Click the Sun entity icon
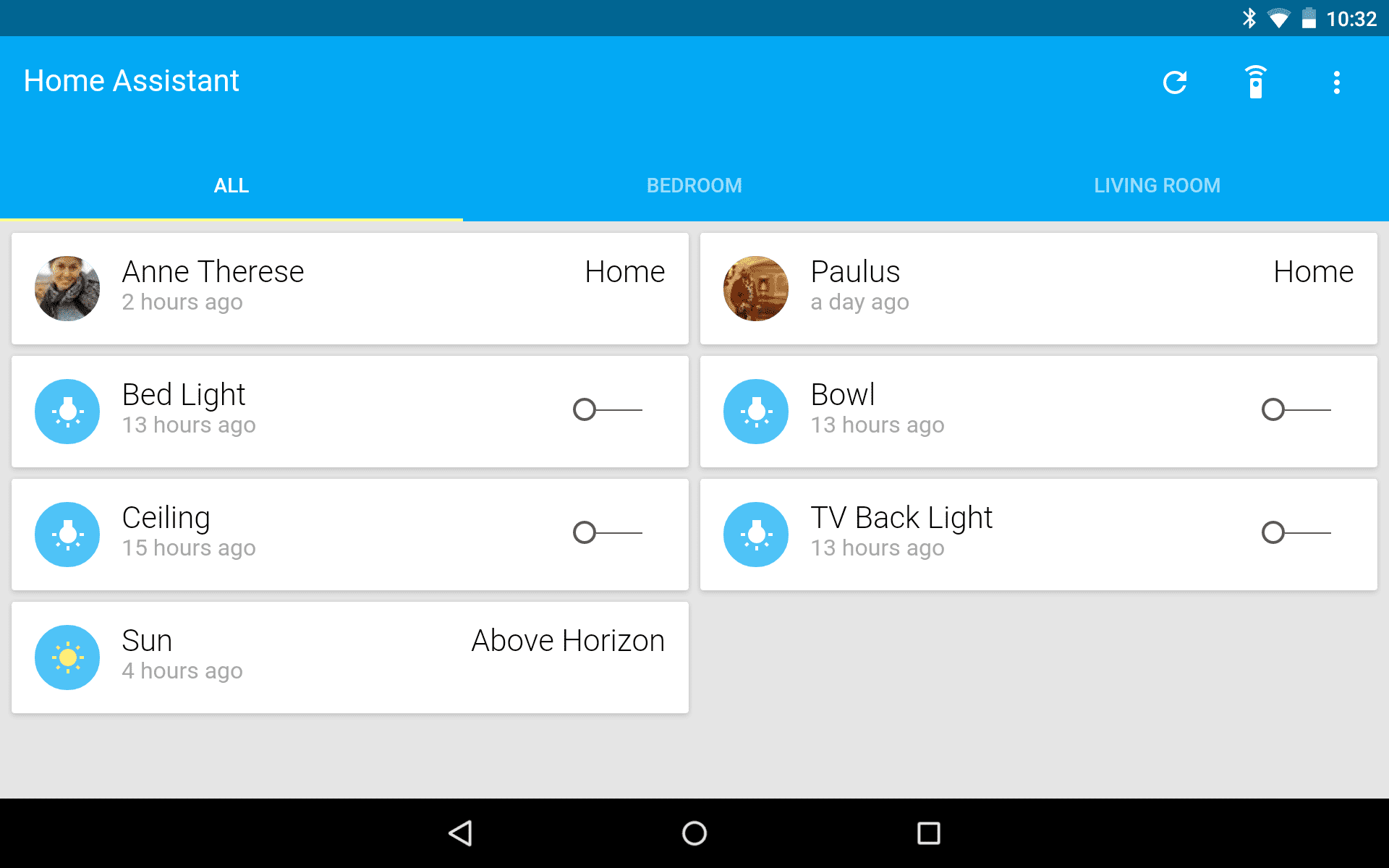This screenshot has width=1389, height=868. (68, 656)
